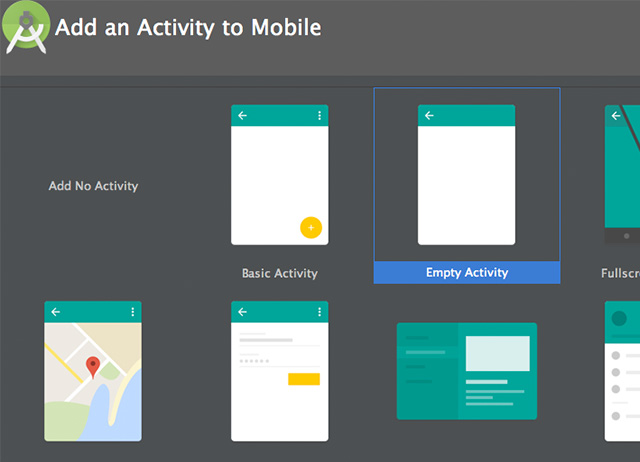
Task: Click the Android Studio logo icon
Action: 26,31
